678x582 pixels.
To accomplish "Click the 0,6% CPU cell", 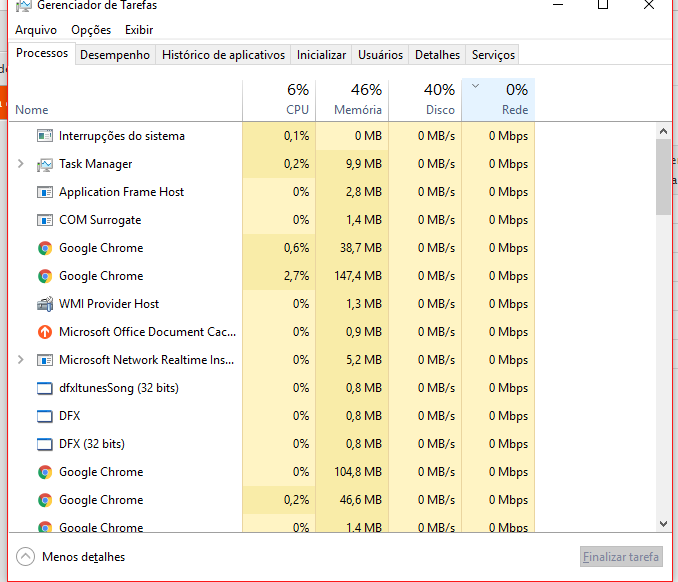I will coord(279,248).
